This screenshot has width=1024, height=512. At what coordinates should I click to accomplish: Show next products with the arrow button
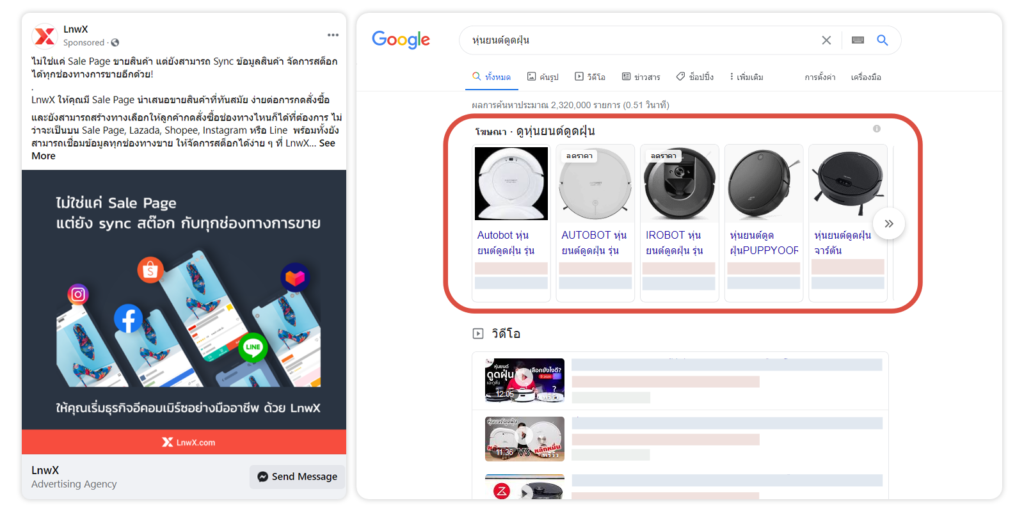888,223
